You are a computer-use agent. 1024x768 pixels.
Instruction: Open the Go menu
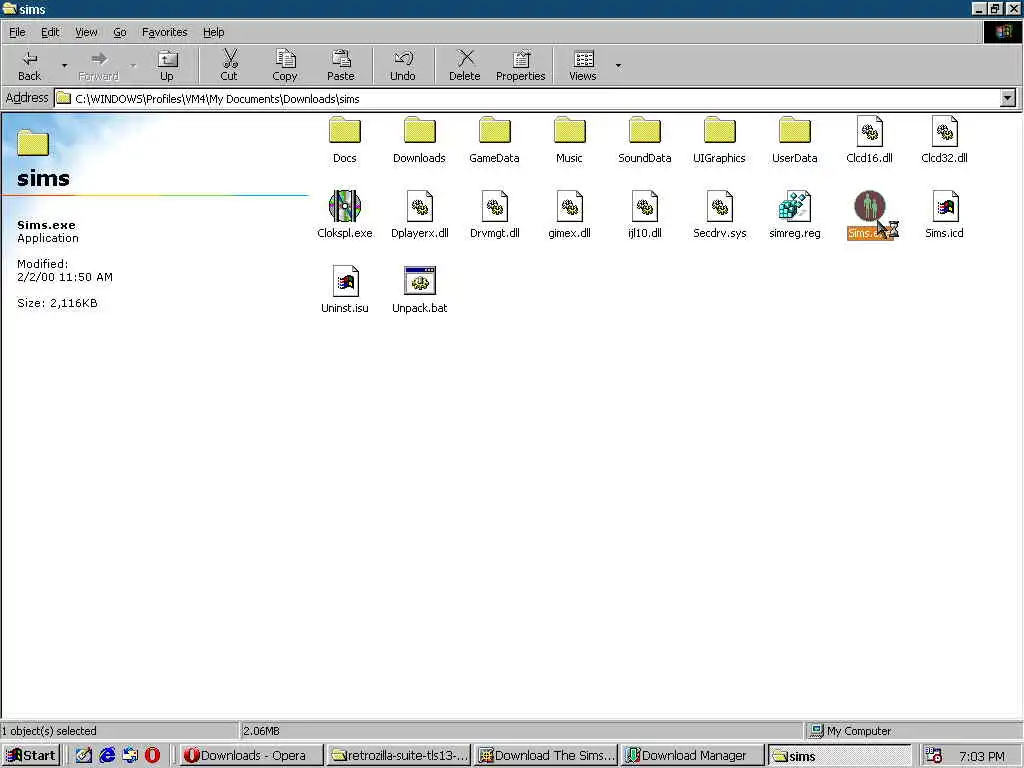[120, 32]
